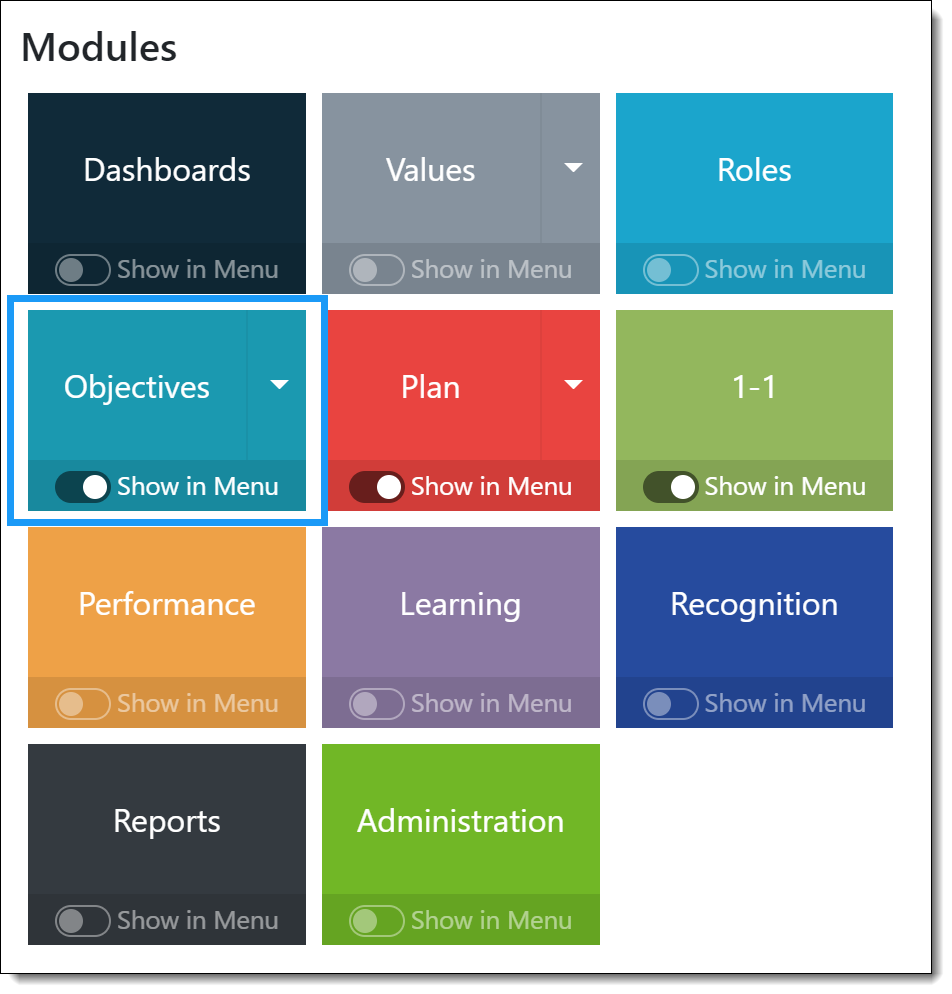Open the 1-1 module tile
Screen dimensions: 952x994
pyautogui.click(x=754, y=386)
